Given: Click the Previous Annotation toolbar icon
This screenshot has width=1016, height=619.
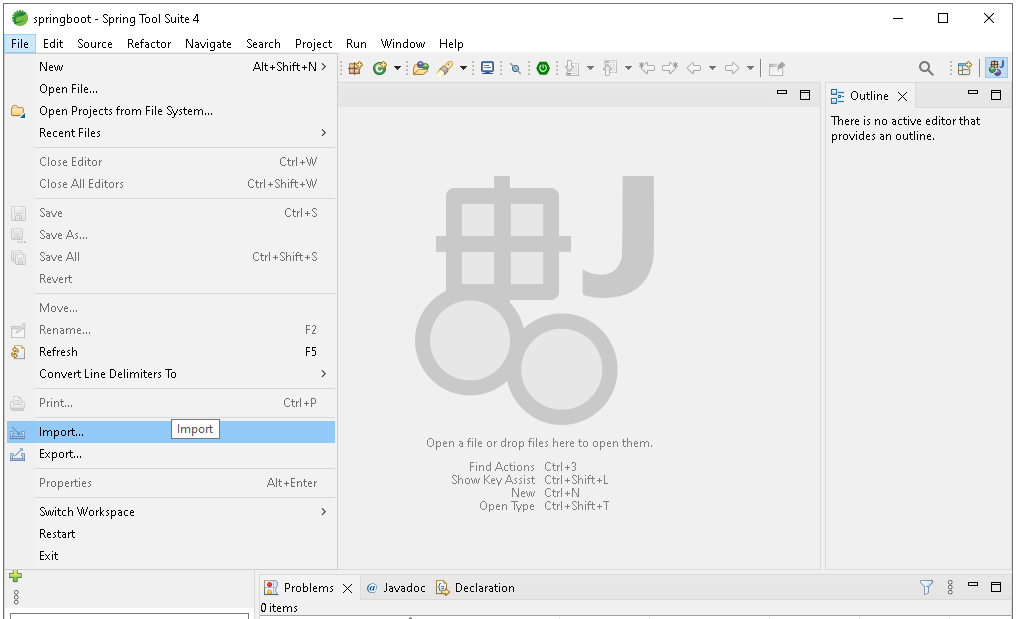Looking at the screenshot, I should [610, 68].
